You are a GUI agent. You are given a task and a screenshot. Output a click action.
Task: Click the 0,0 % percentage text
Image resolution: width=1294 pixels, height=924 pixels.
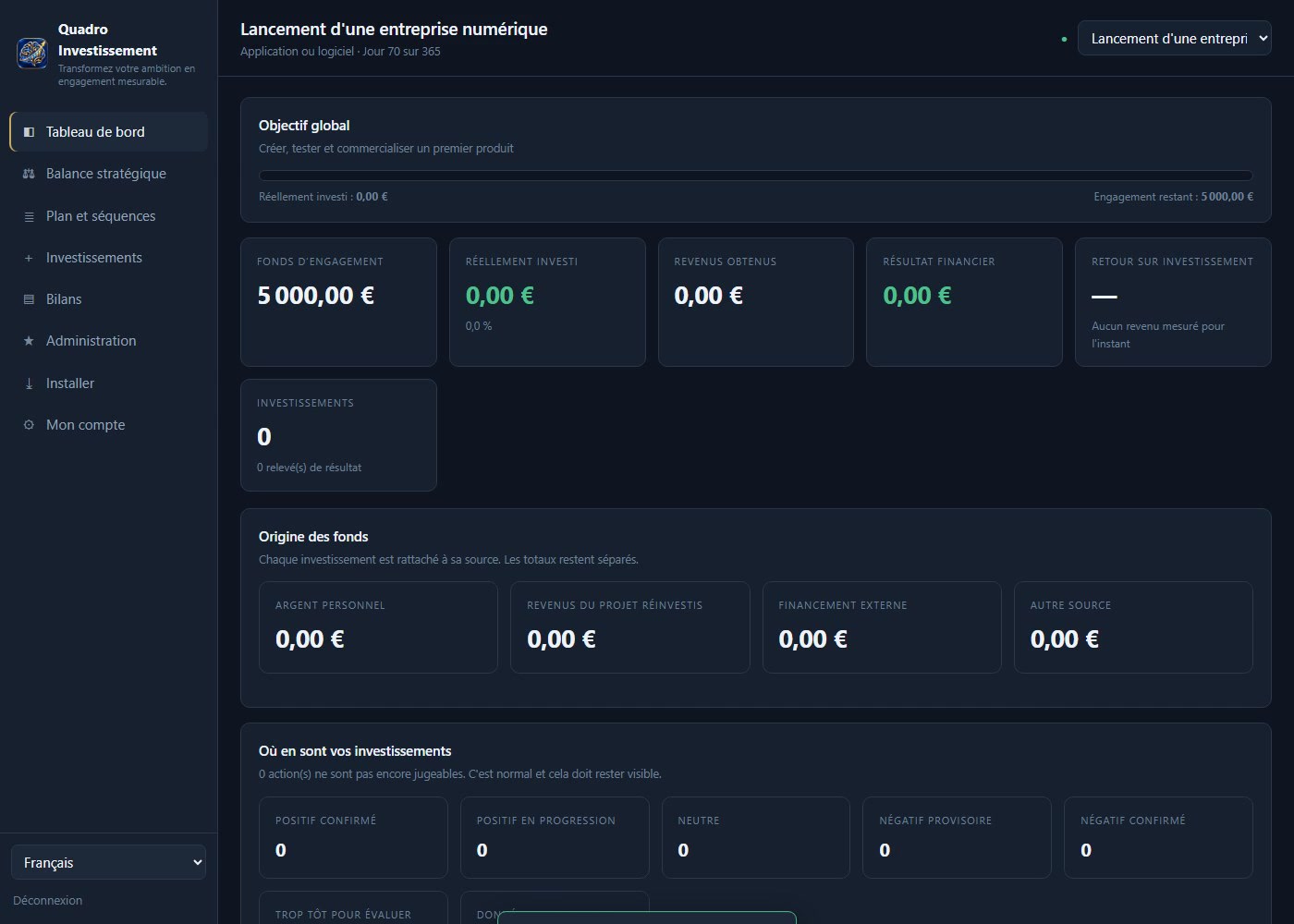click(x=479, y=326)
